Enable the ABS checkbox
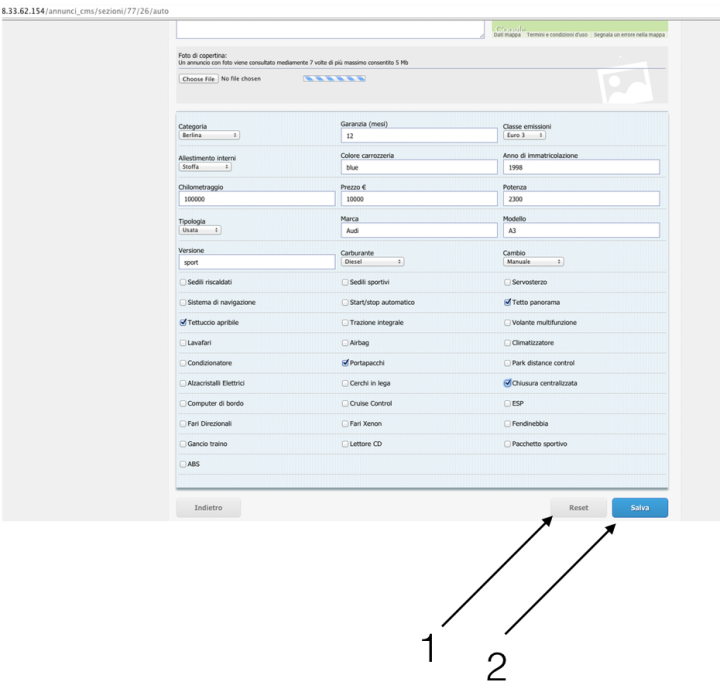720x682 pixels. (x=182, y=463)
